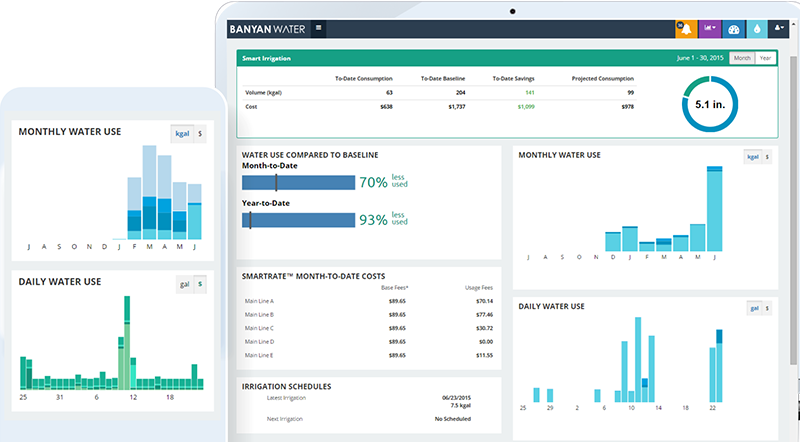The image size is (800, 442).
Task: Select kgal in phone Monthly Water Use
Action: pyautogui.click(x=182, y=134)
